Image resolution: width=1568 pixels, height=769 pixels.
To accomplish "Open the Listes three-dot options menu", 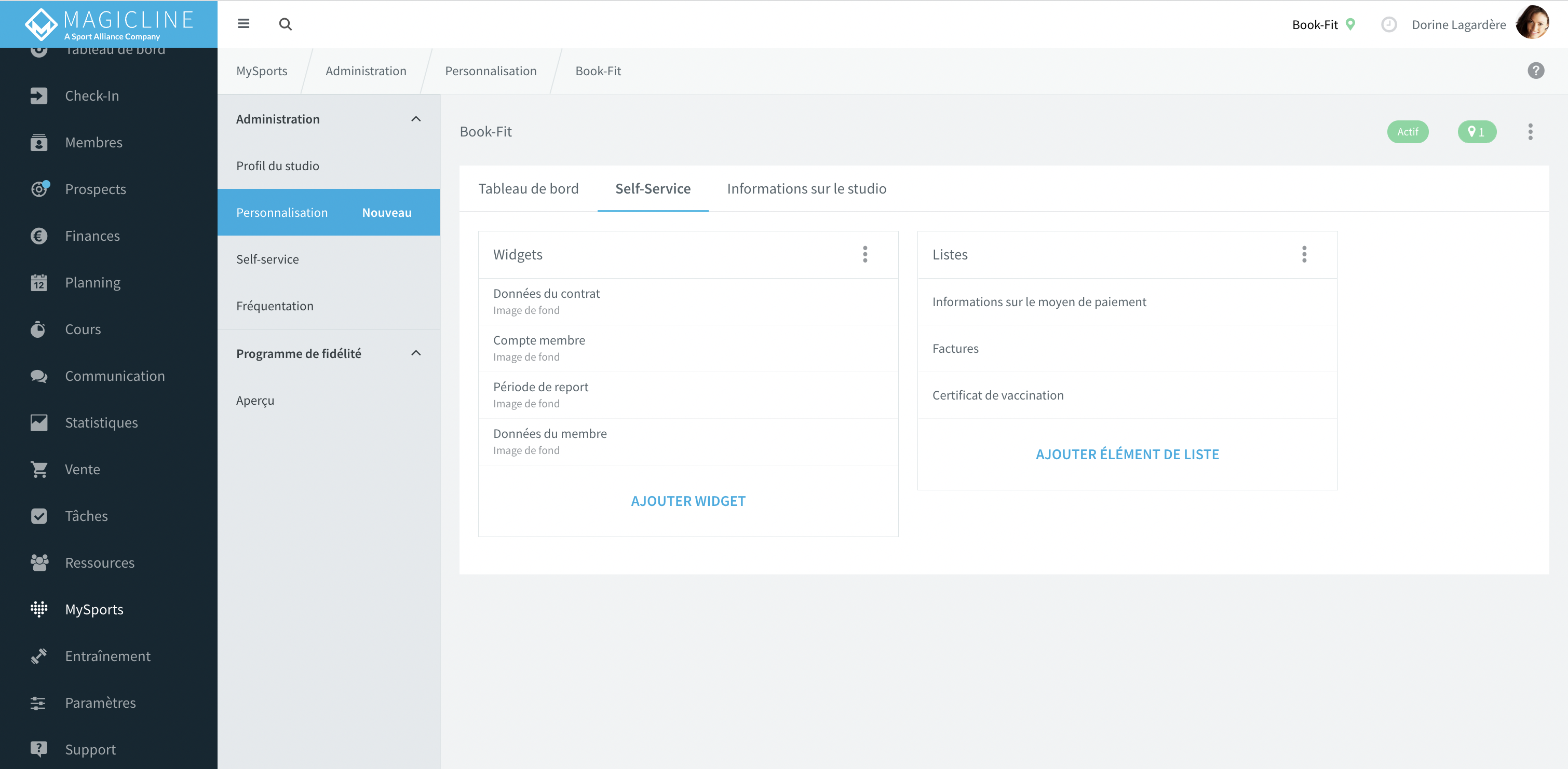I will pos(1304,254).
